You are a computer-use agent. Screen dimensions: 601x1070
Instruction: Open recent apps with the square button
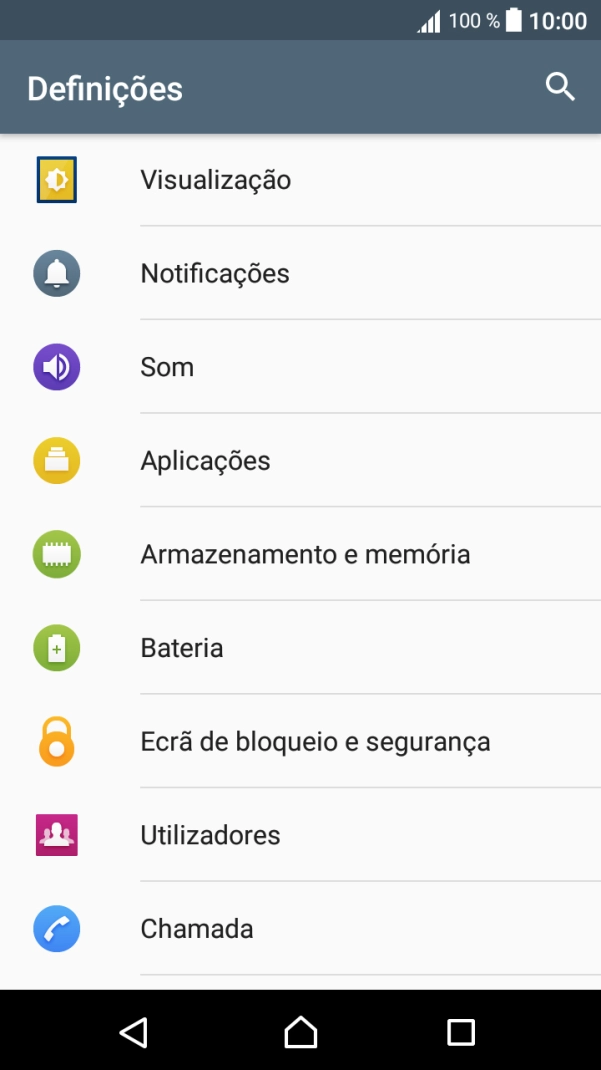[x=460, y=1032]
